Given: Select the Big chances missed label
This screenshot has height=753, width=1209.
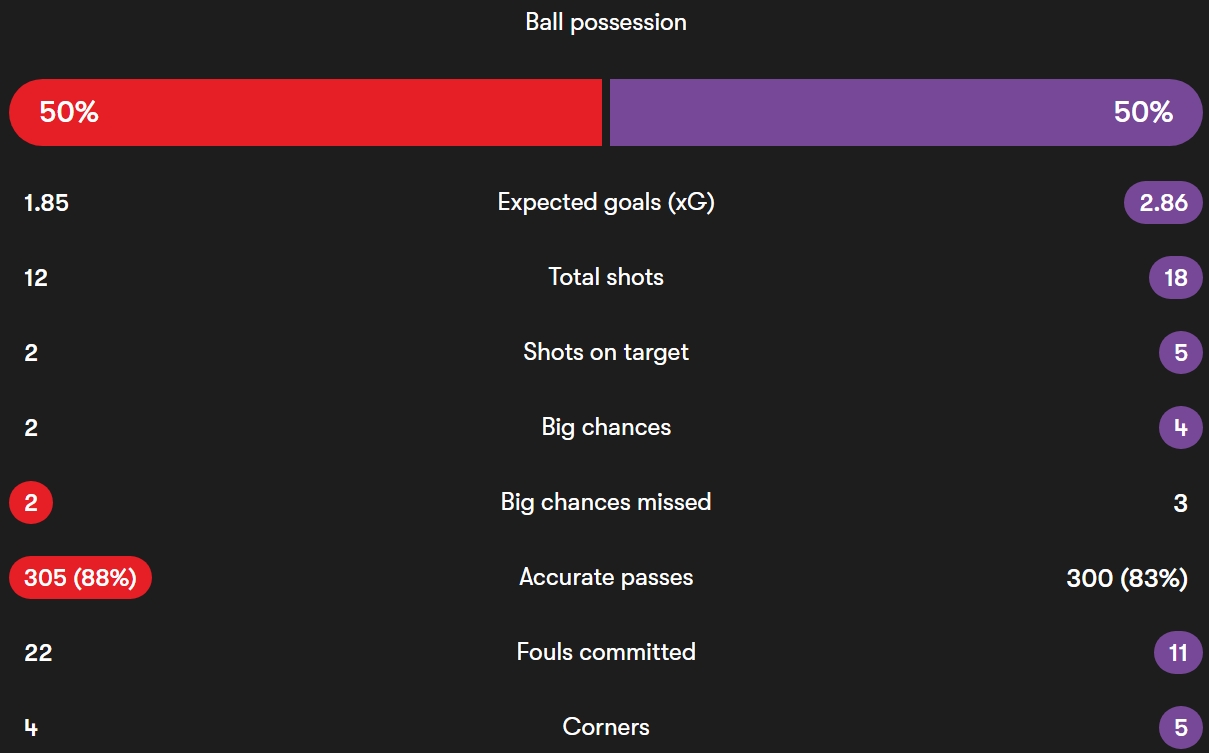Looking at the screenshot, I should 606,502.
